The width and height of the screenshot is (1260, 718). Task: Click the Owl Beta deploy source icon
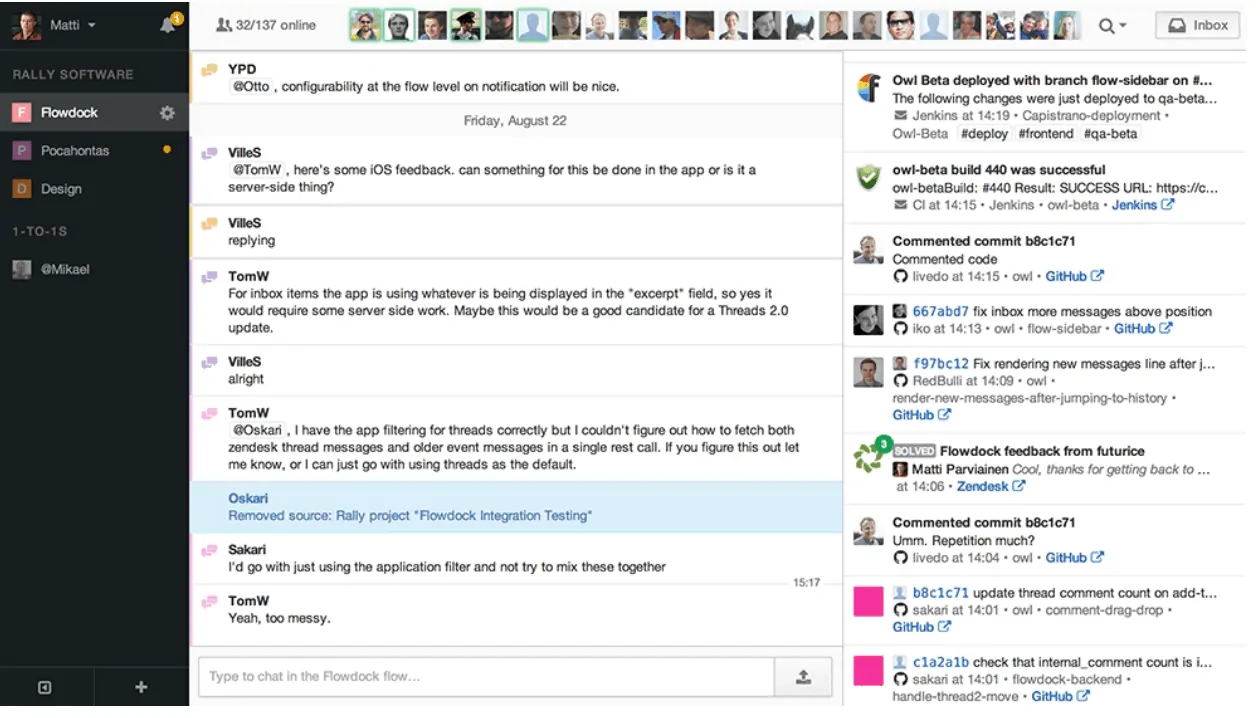[868, 89]
